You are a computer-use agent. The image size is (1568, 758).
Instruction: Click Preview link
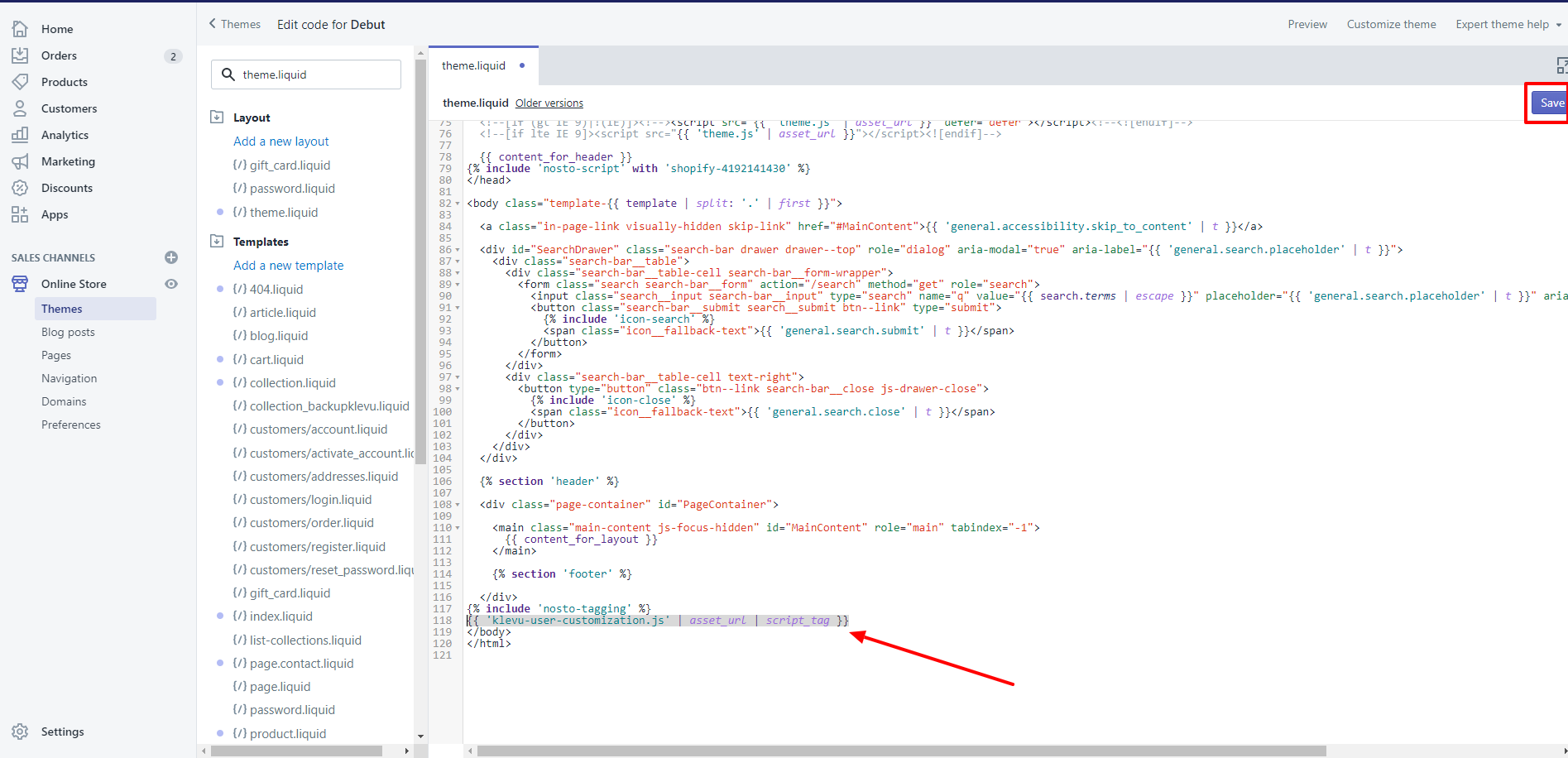pyautogui.click(x=1307, y=24)
